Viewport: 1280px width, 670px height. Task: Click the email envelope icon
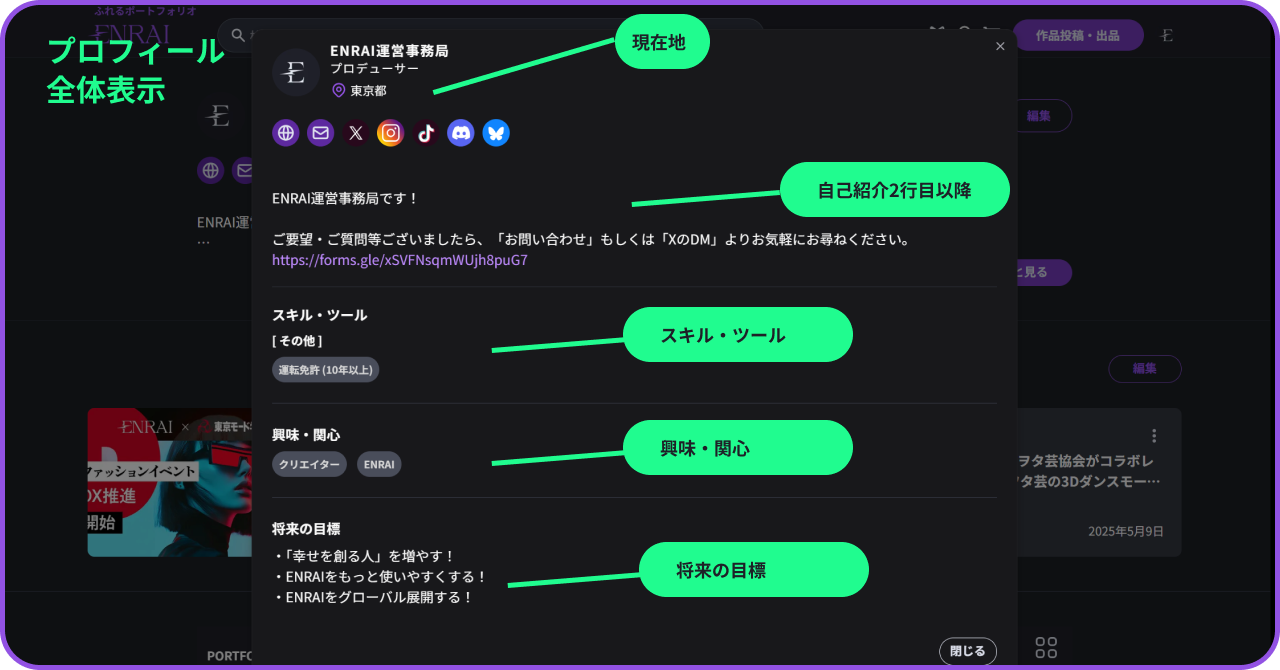coord(320,132)
